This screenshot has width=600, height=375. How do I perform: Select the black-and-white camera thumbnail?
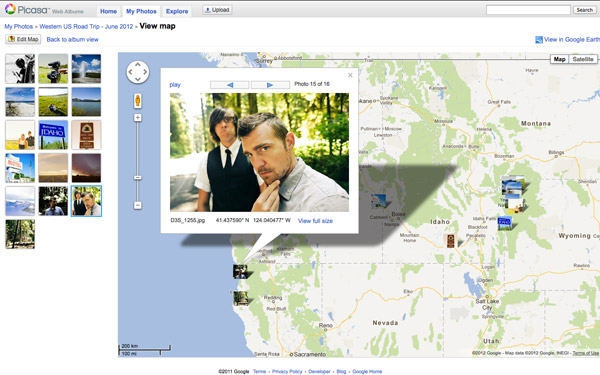pyautogui.click(x=20, y=69)
